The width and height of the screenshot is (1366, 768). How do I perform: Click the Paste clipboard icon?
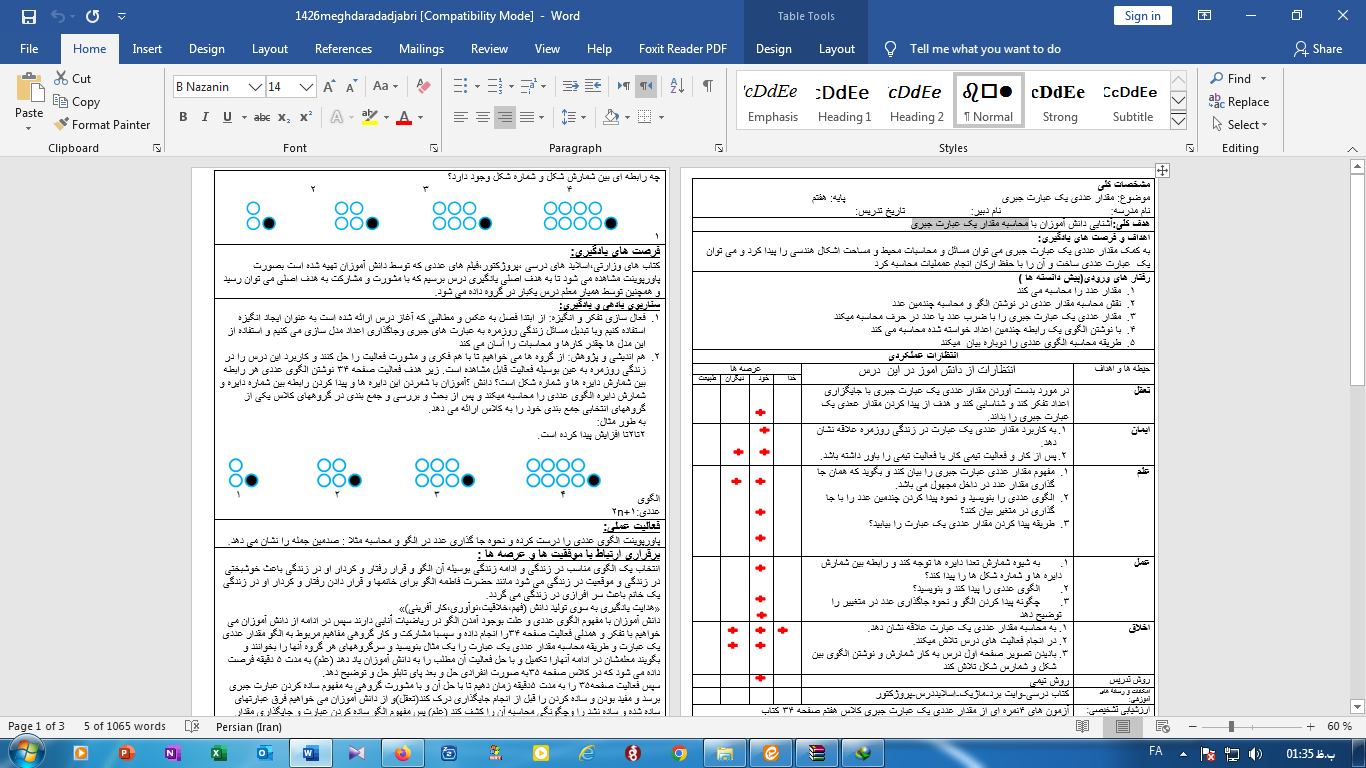click(29, 88)
